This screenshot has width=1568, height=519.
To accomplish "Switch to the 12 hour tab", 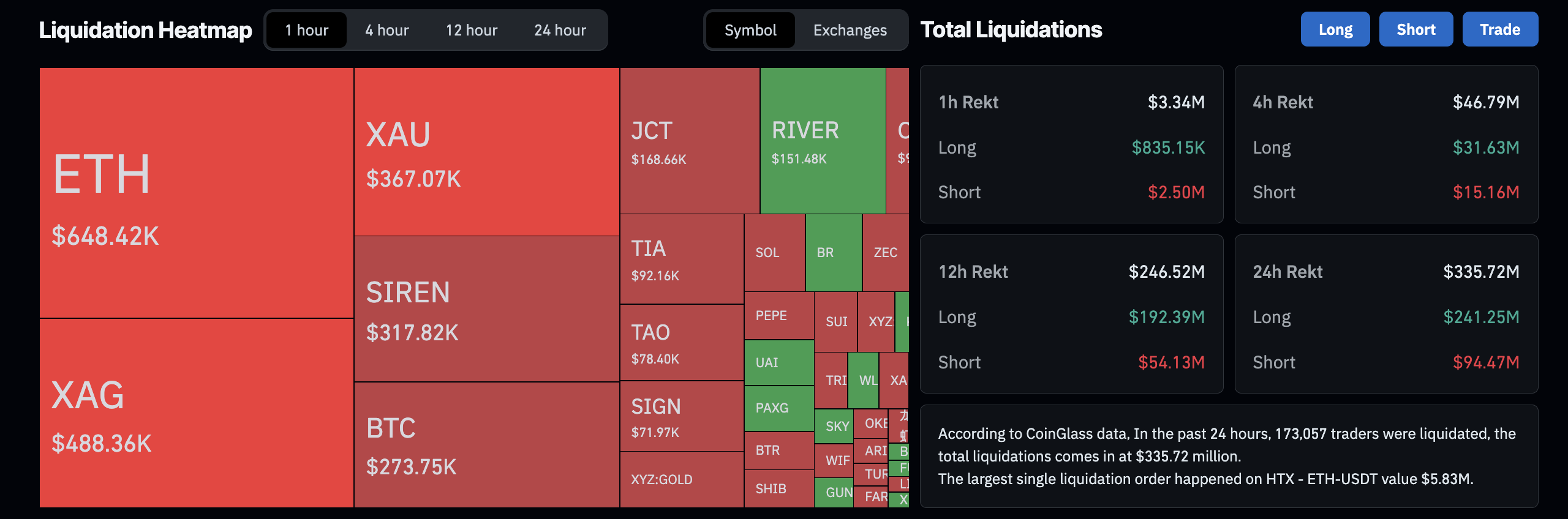I will pyautogui.click(x=471, y=30).
